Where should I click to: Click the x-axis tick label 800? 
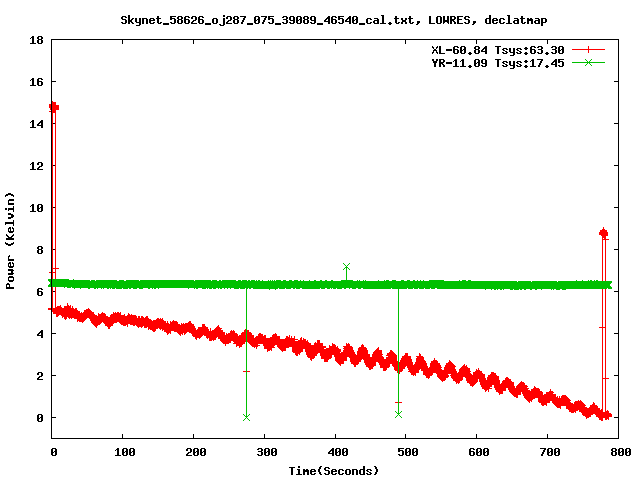click(621, 452)
